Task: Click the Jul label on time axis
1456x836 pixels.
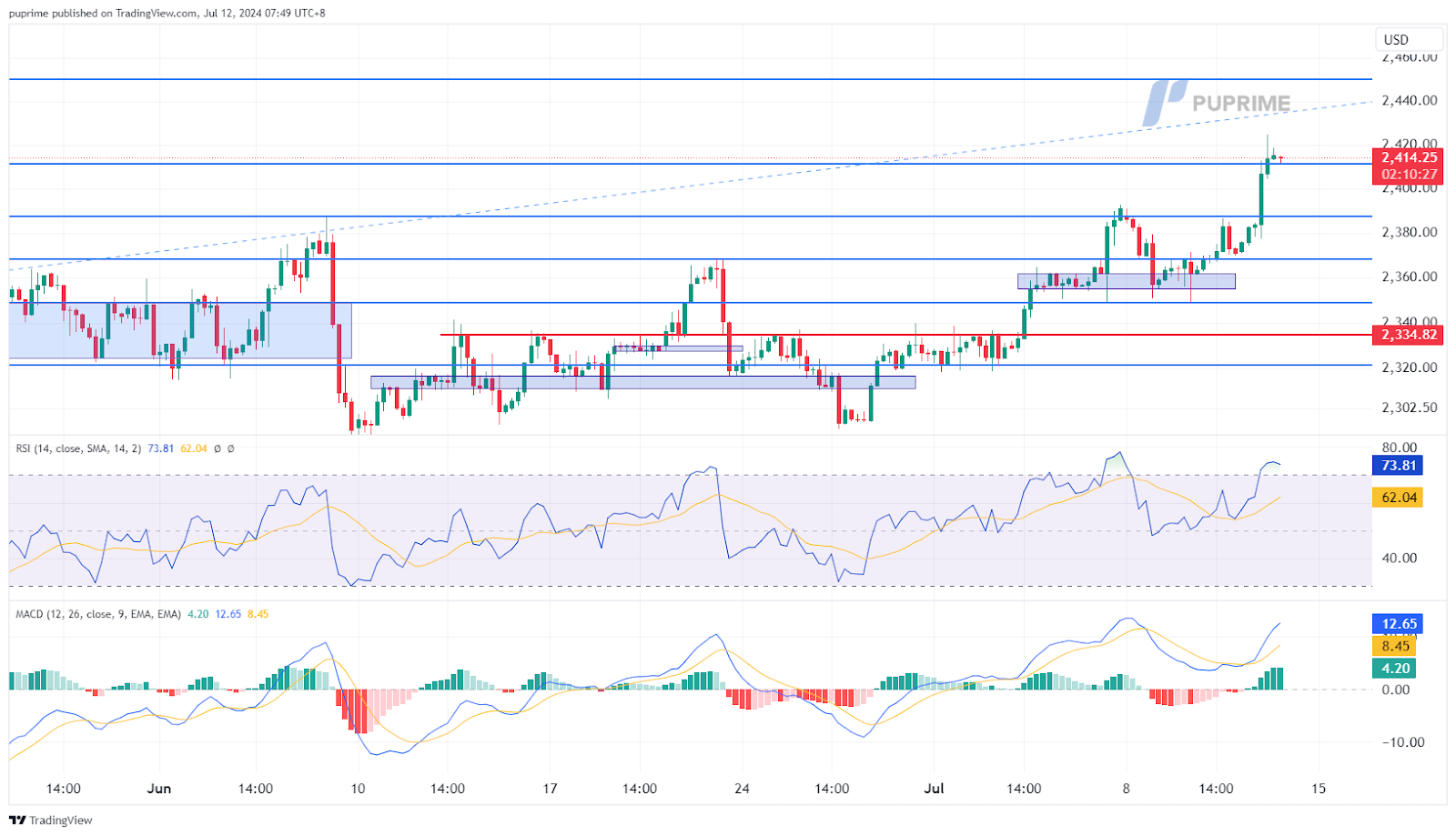Action: 934,789
